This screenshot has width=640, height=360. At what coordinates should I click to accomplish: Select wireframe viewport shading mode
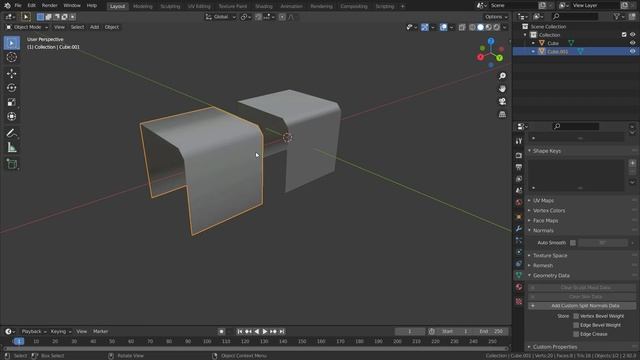tap(472, 27)
